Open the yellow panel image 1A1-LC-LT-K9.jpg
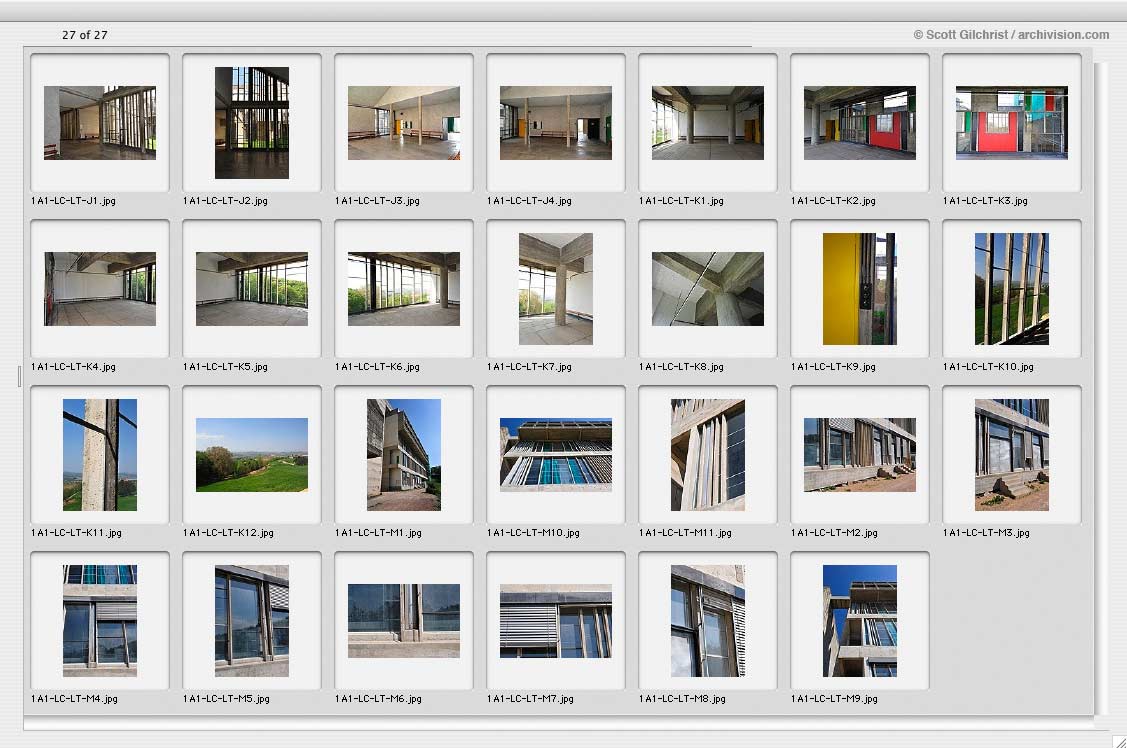 [x=860, y=289]
